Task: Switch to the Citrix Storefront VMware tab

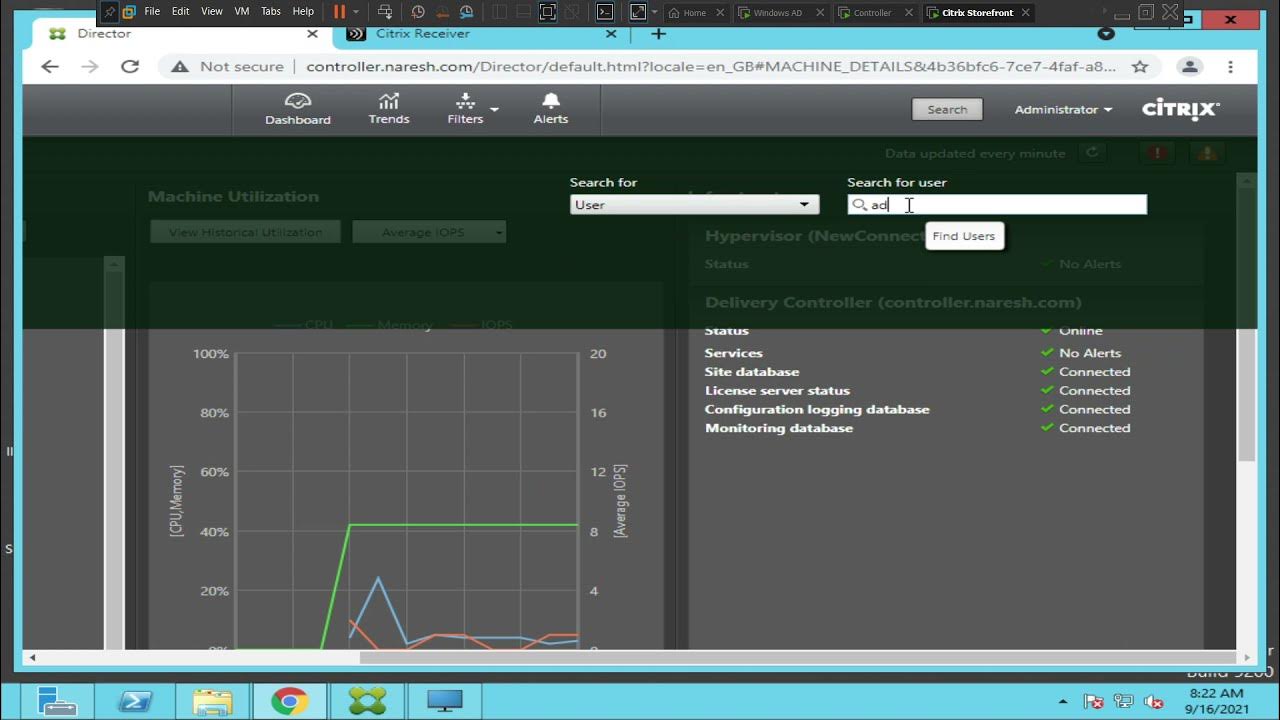Action: (x=977, y=13)
